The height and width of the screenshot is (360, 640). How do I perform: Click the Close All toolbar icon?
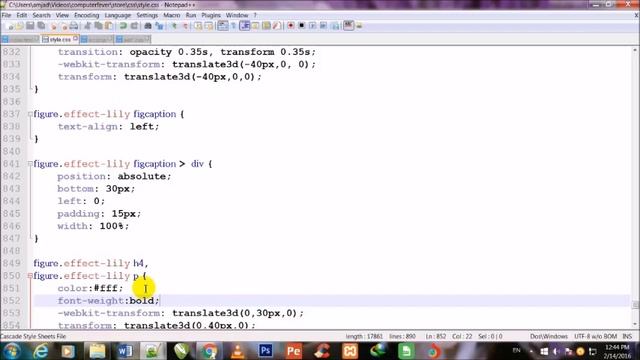point(64,26)
